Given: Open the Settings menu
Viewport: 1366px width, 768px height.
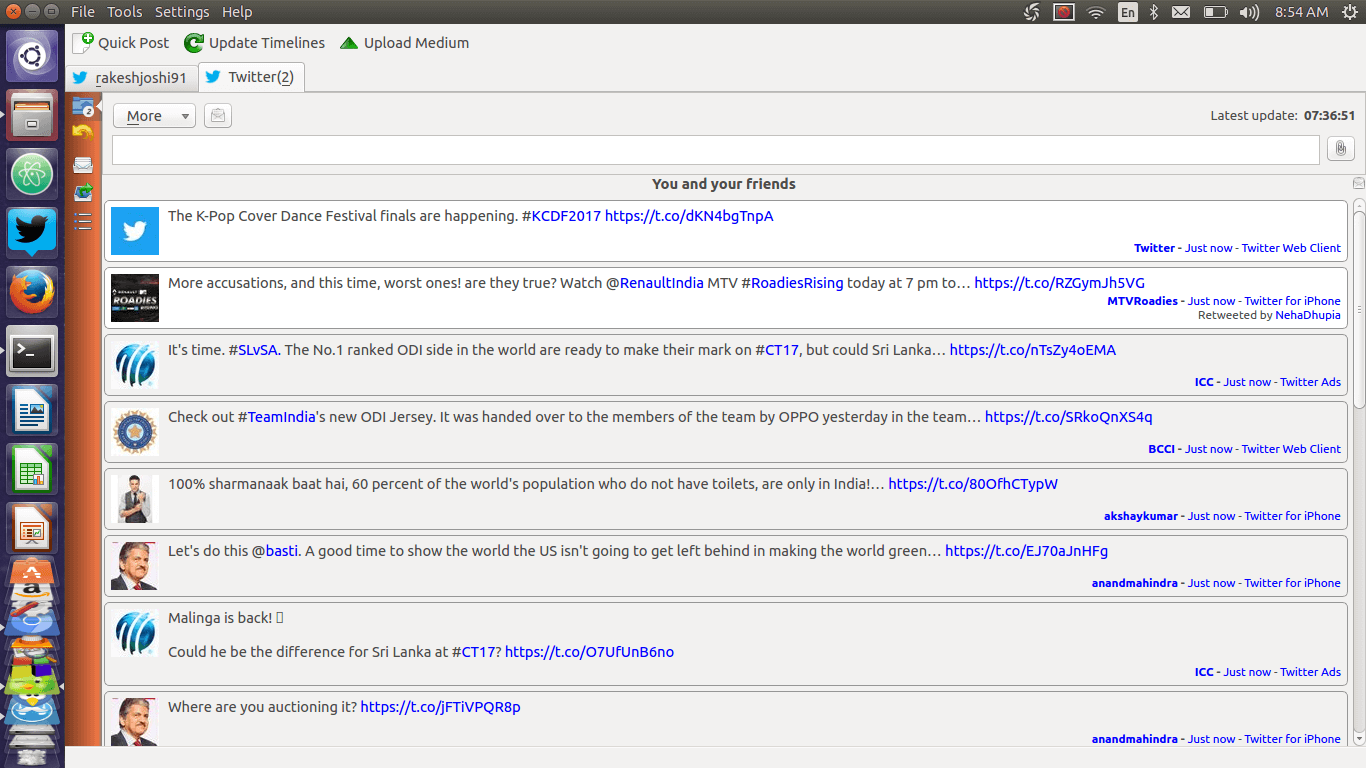Looking at the screenshot, I should coord(182,12).
